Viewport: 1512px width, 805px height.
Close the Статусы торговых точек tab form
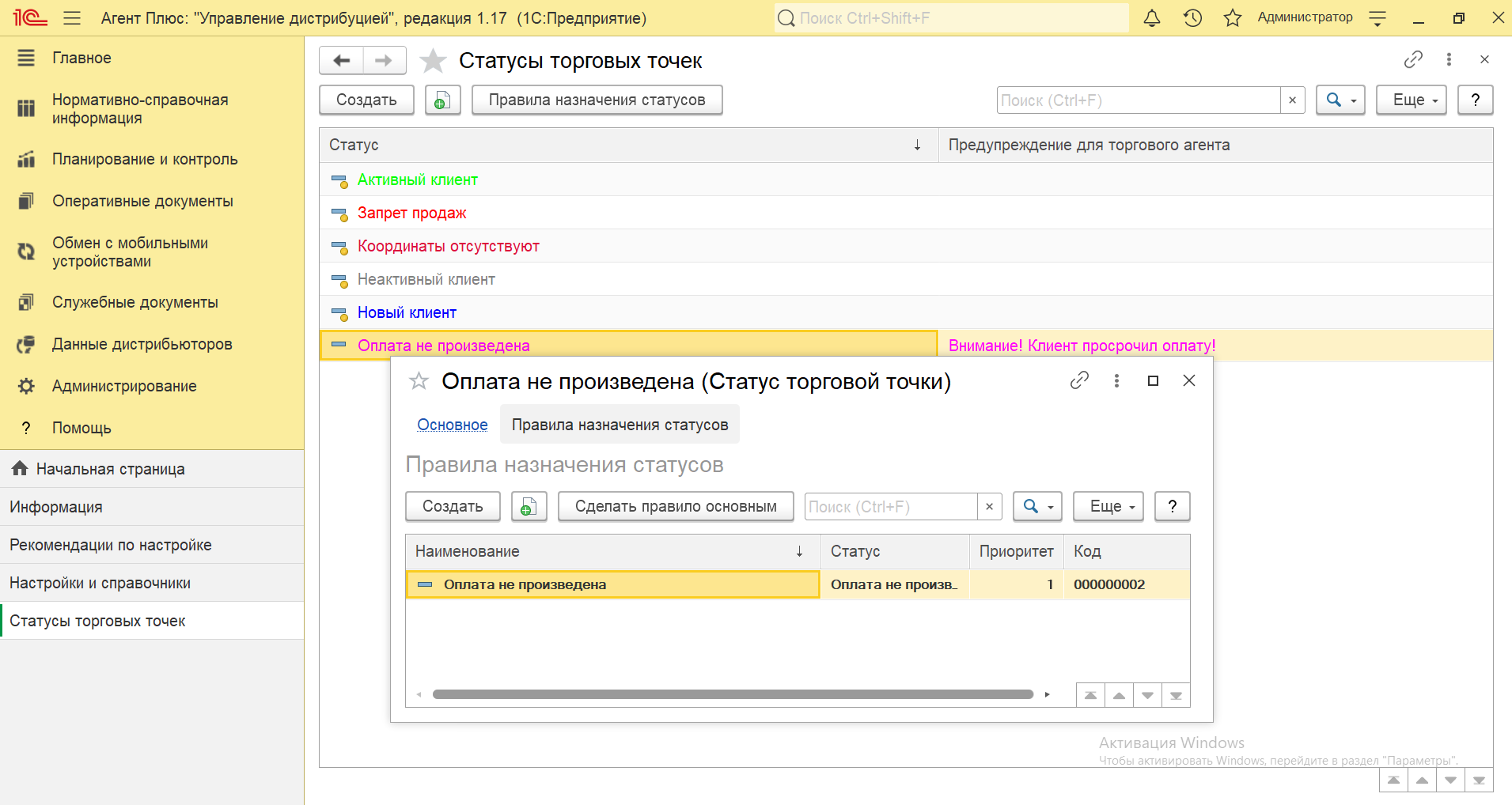pyautogui.click(x=1484, y=59)
